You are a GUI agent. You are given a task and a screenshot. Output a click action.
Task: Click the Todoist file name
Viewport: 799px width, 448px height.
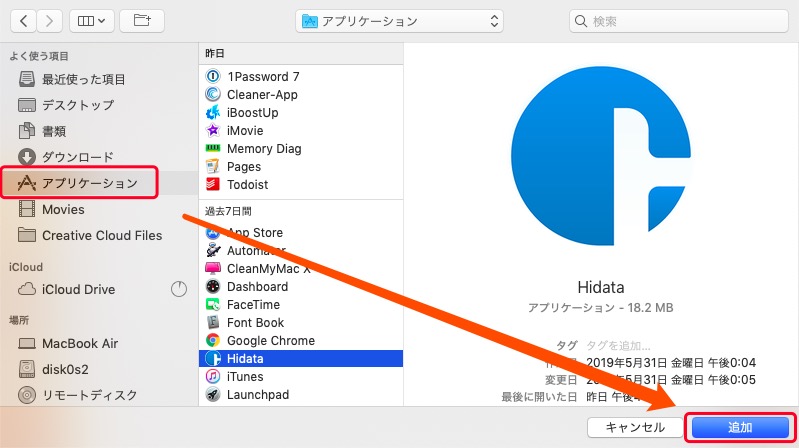point(247,185)
